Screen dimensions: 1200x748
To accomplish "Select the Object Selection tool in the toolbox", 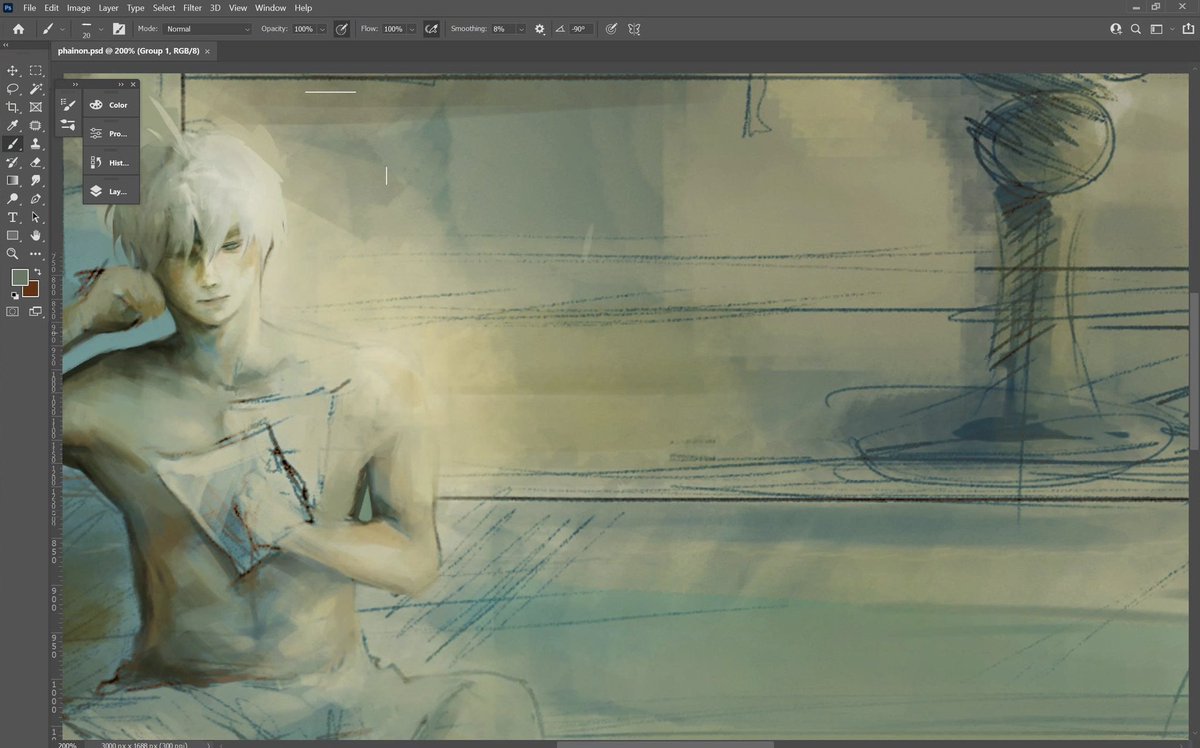I will click(x=36, y=125).
